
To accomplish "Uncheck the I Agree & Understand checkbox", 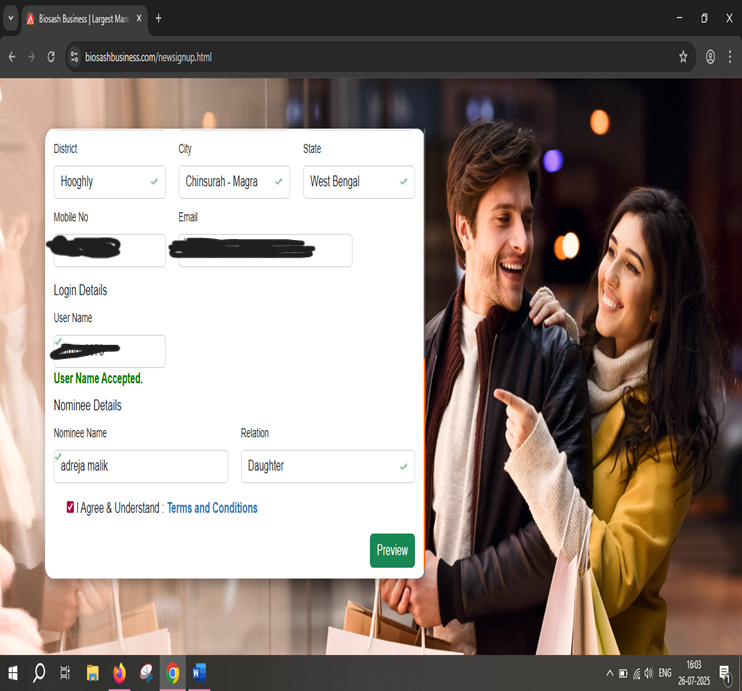I will [70, 508].
